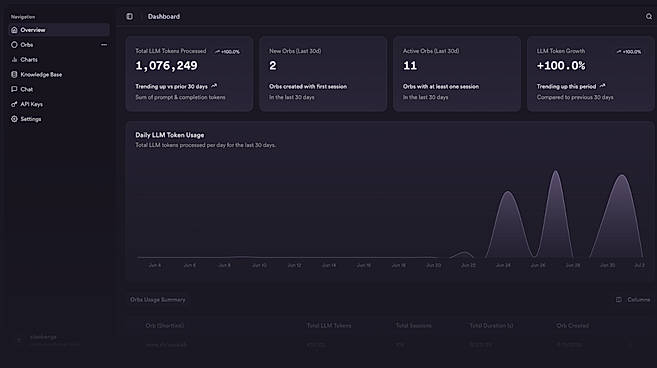Open the Settings gear icon
The width and height of the screenshot is (657, 368).
point(14,119)
